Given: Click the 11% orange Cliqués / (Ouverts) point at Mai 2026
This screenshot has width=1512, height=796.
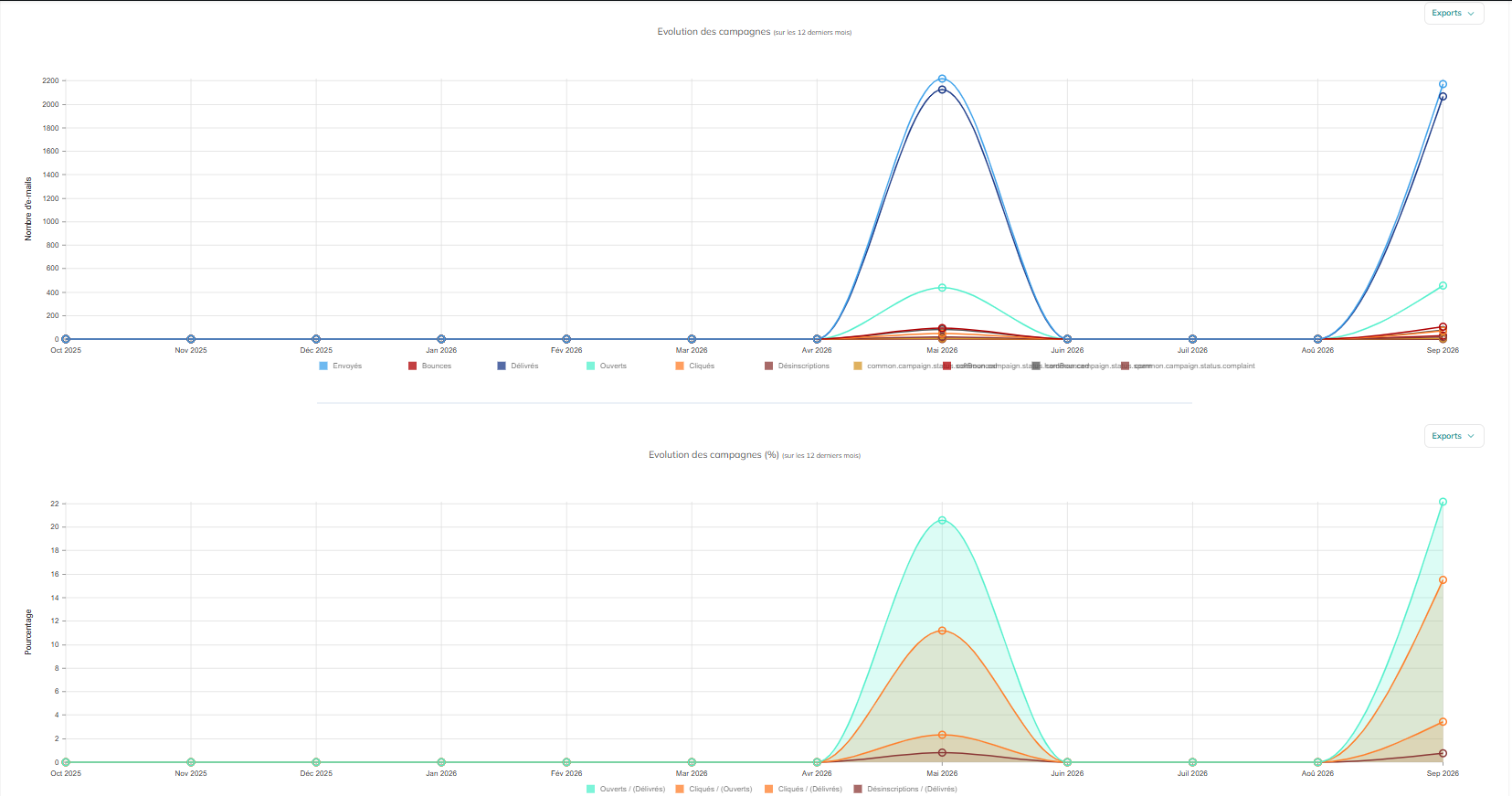Looking at the screenshot, I should coord(942,631).
